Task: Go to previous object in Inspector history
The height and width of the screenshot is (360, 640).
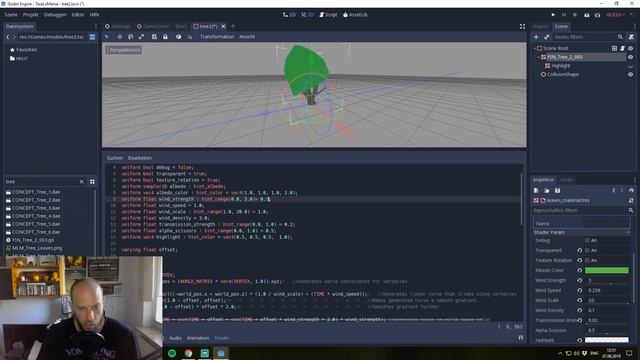Action: [x=613, y=191]
